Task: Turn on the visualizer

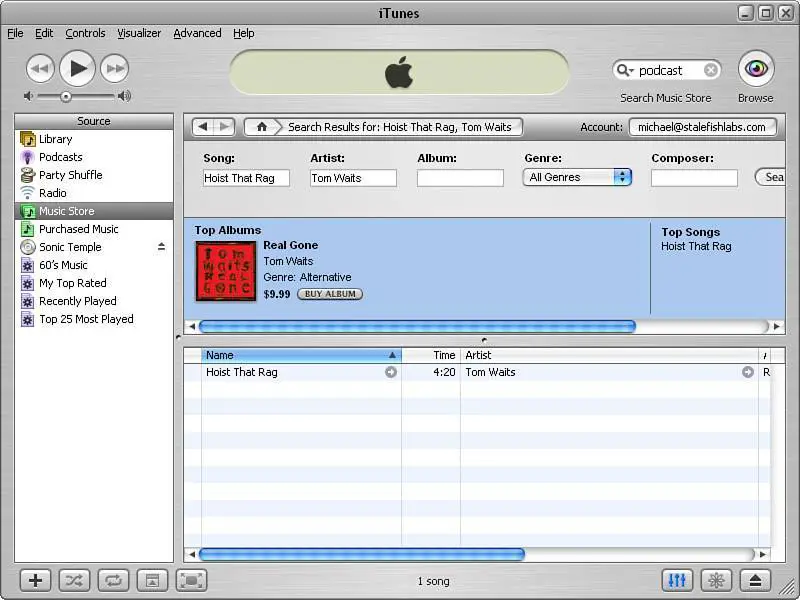Action: coord(716,580)
